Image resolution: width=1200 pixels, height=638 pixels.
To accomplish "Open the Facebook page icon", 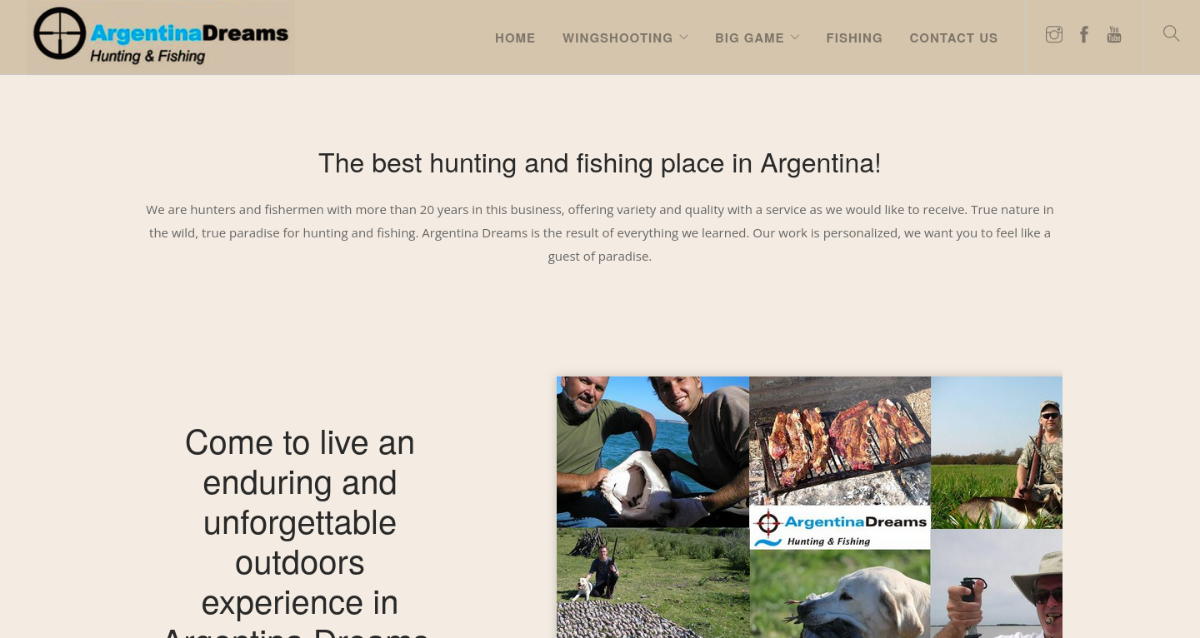I will coord(1084,35).
